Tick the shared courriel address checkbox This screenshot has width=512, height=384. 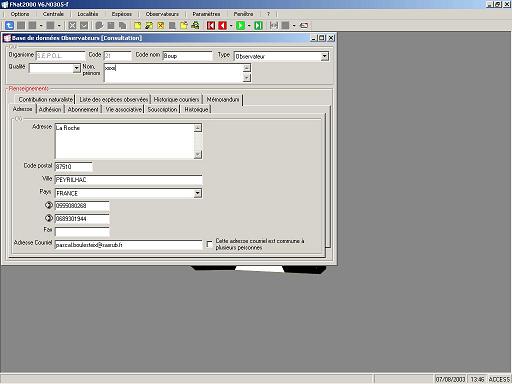209,244
